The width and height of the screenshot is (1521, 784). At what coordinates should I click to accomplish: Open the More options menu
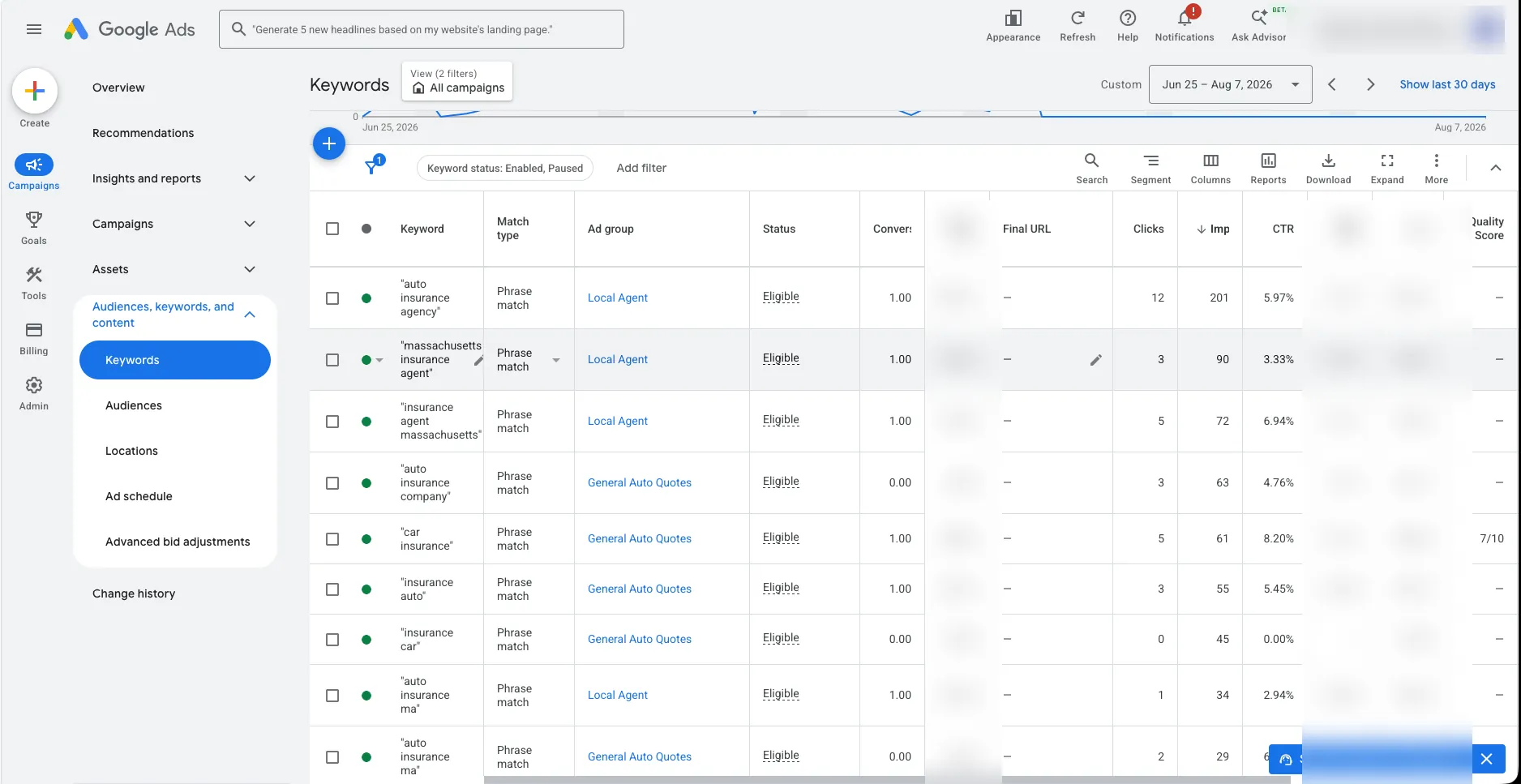tap(1436, 168)
